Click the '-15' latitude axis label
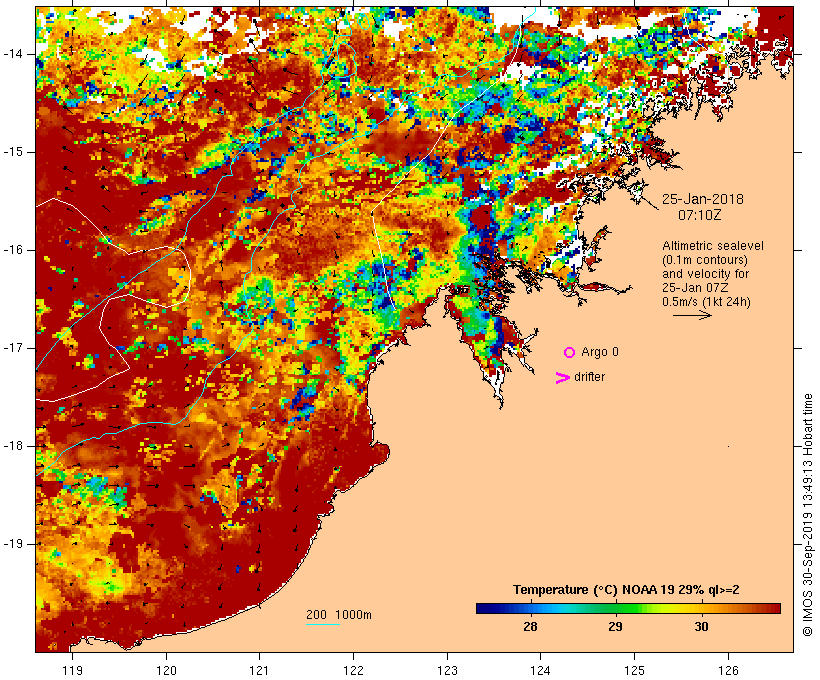 click(x=12, y=152)
